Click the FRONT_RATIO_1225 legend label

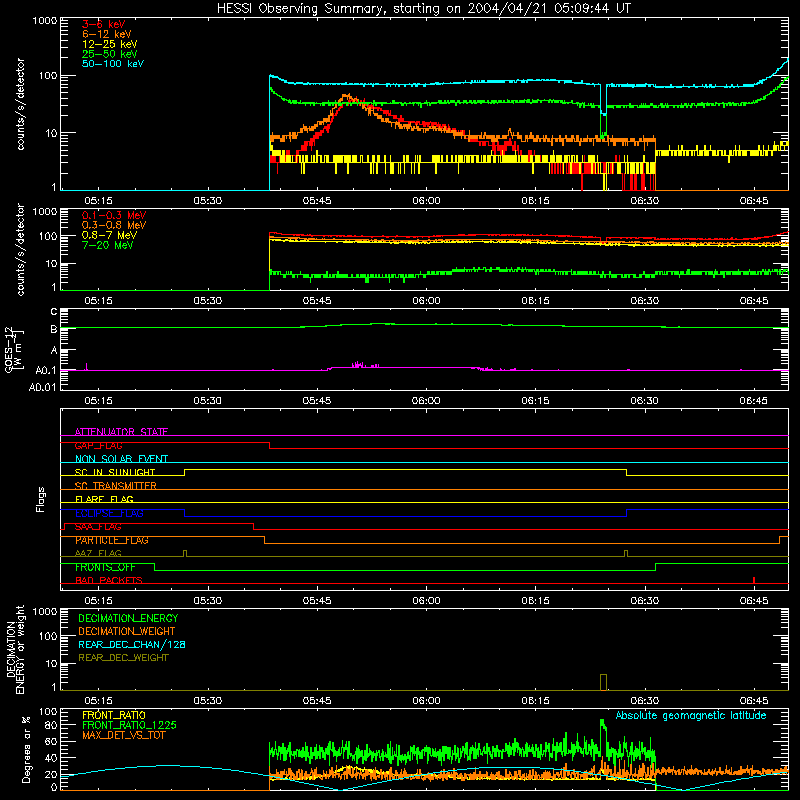tap(129, 725)
